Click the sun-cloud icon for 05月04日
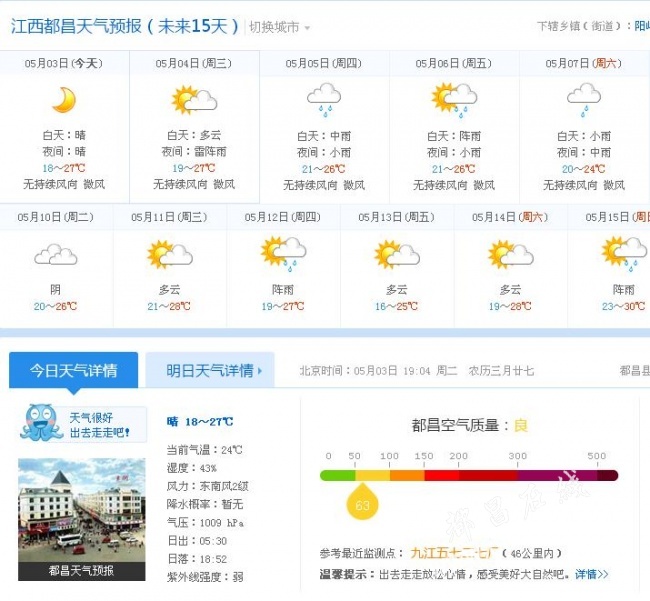 pos(194,100)
